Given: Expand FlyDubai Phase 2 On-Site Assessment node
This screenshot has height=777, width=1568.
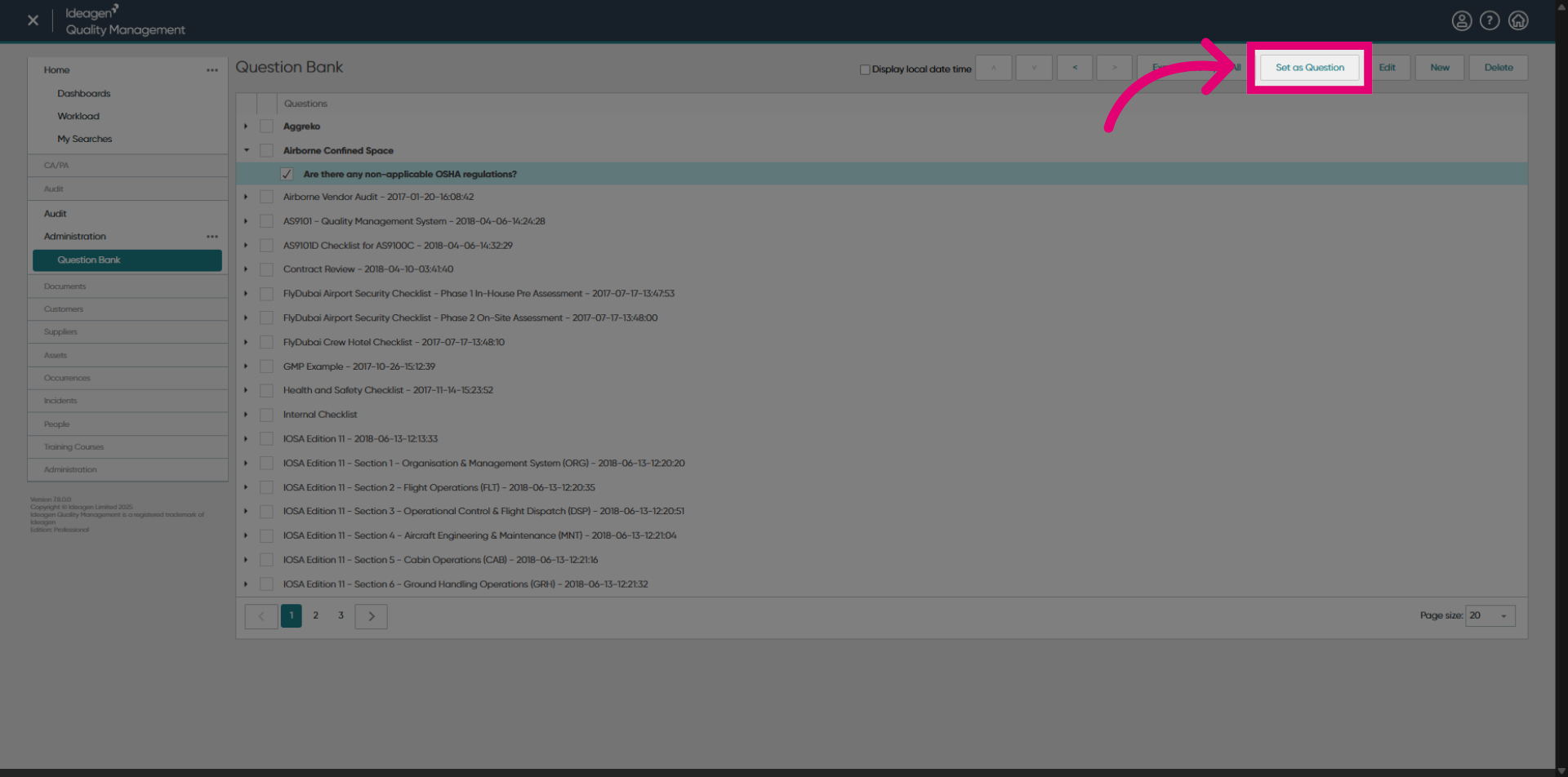Looking at the screenshot, I should [246, 318].
